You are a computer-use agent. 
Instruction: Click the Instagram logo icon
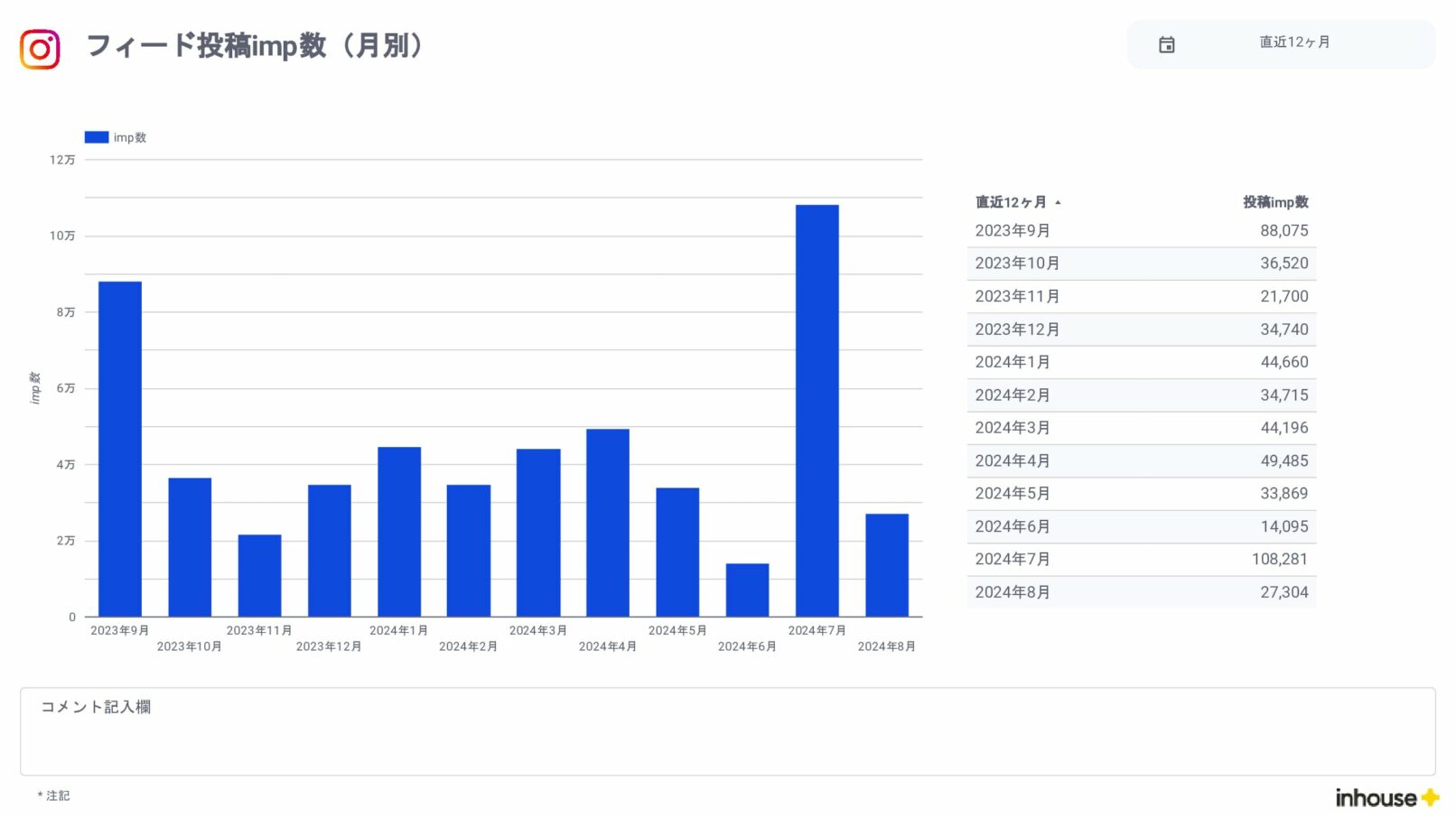point(40,49)
